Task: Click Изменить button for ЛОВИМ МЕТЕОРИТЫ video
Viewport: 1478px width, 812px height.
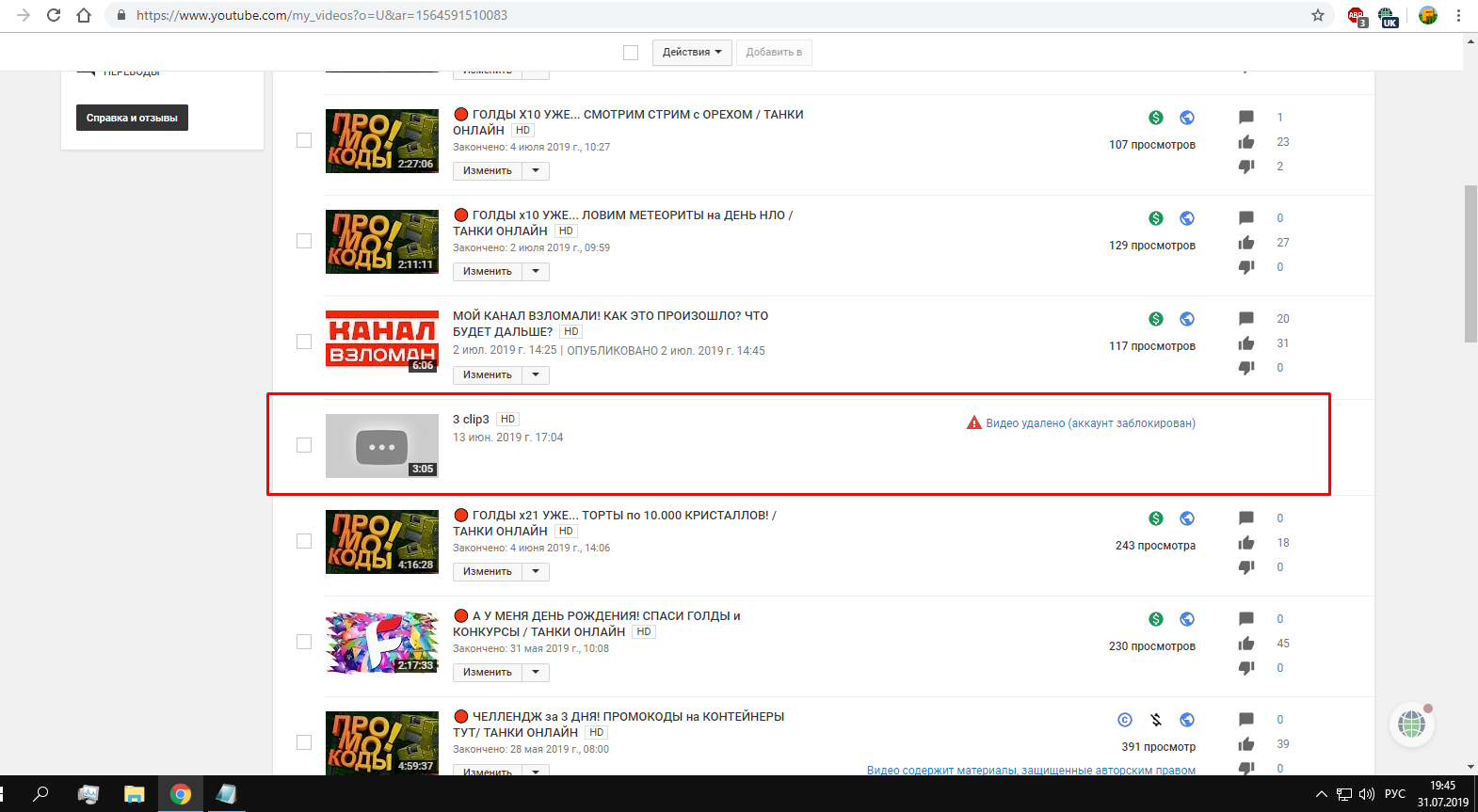Action: (488, 272)
